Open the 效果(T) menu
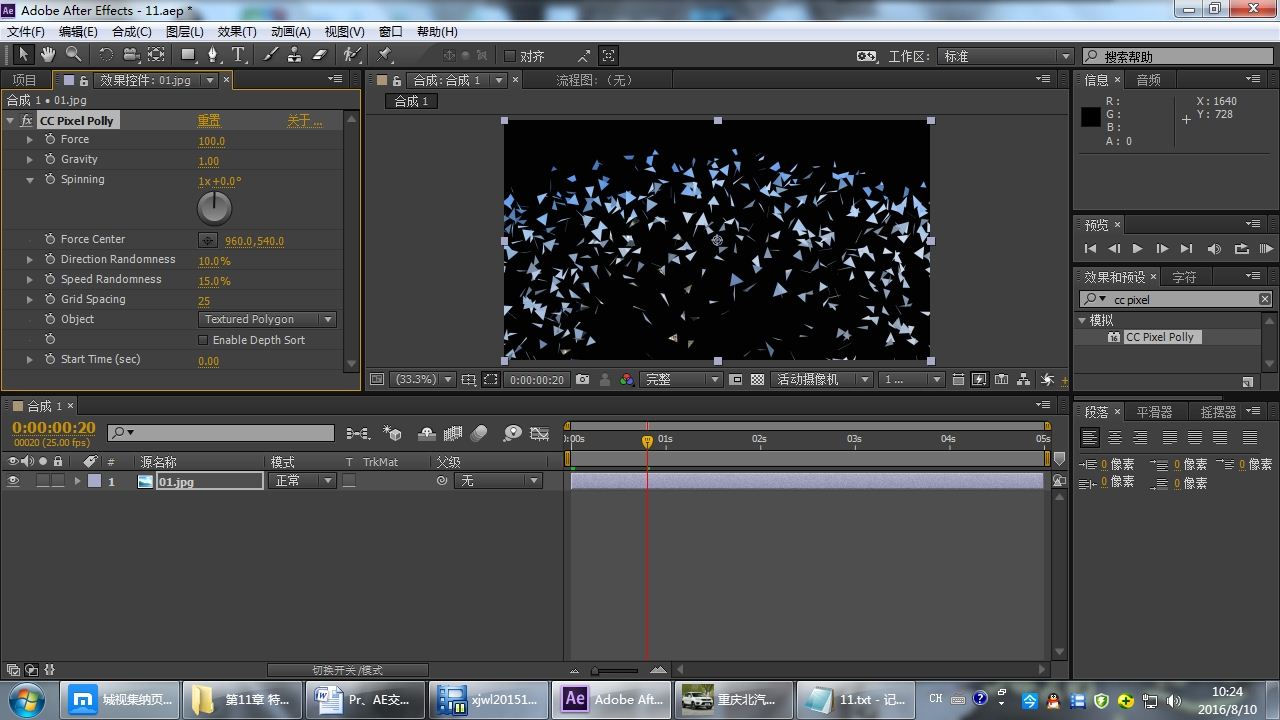Image resolution: width=1280 pixels, height=720 pixels. (237, 32)
